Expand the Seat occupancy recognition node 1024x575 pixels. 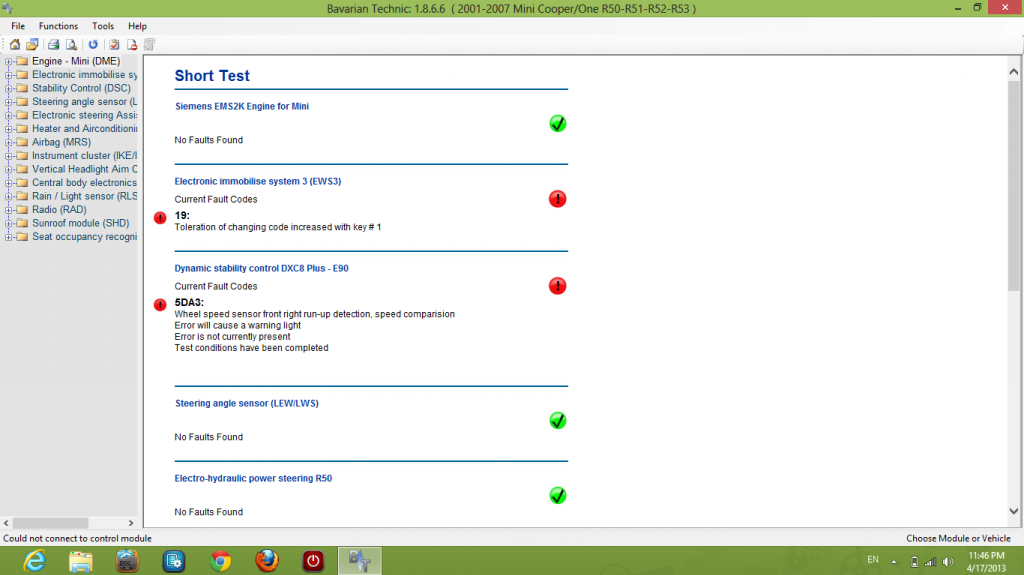(x=8, y=237)
